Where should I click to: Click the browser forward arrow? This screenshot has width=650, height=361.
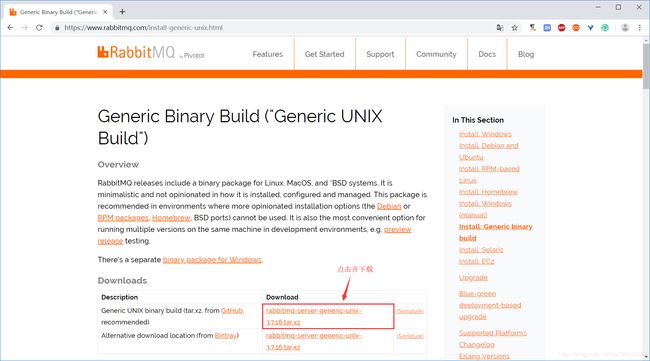click(25, 28)
